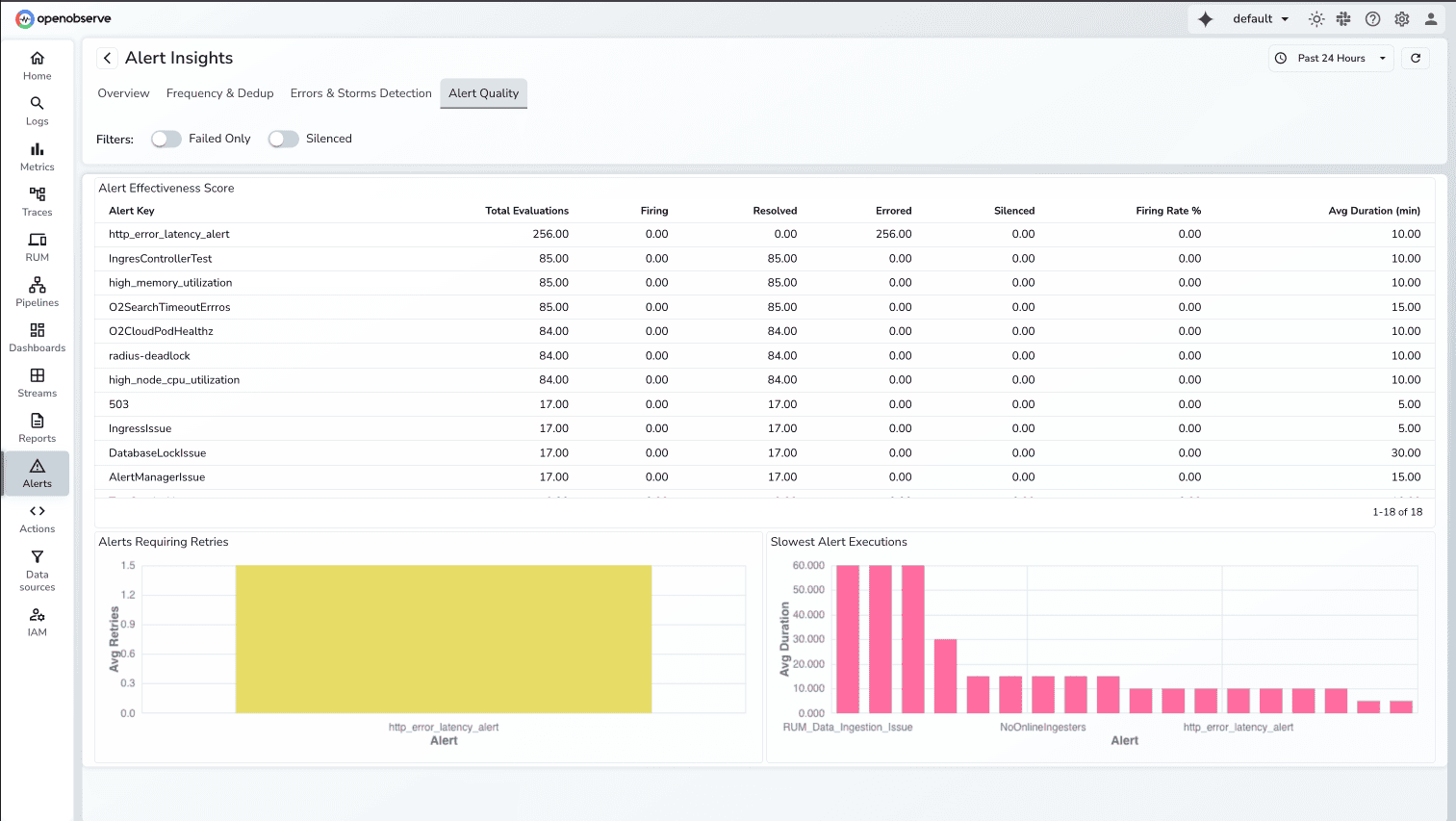Select the Errors & Storms Detection tab
Screen dimensions: 1456x821
click(360, 92)
